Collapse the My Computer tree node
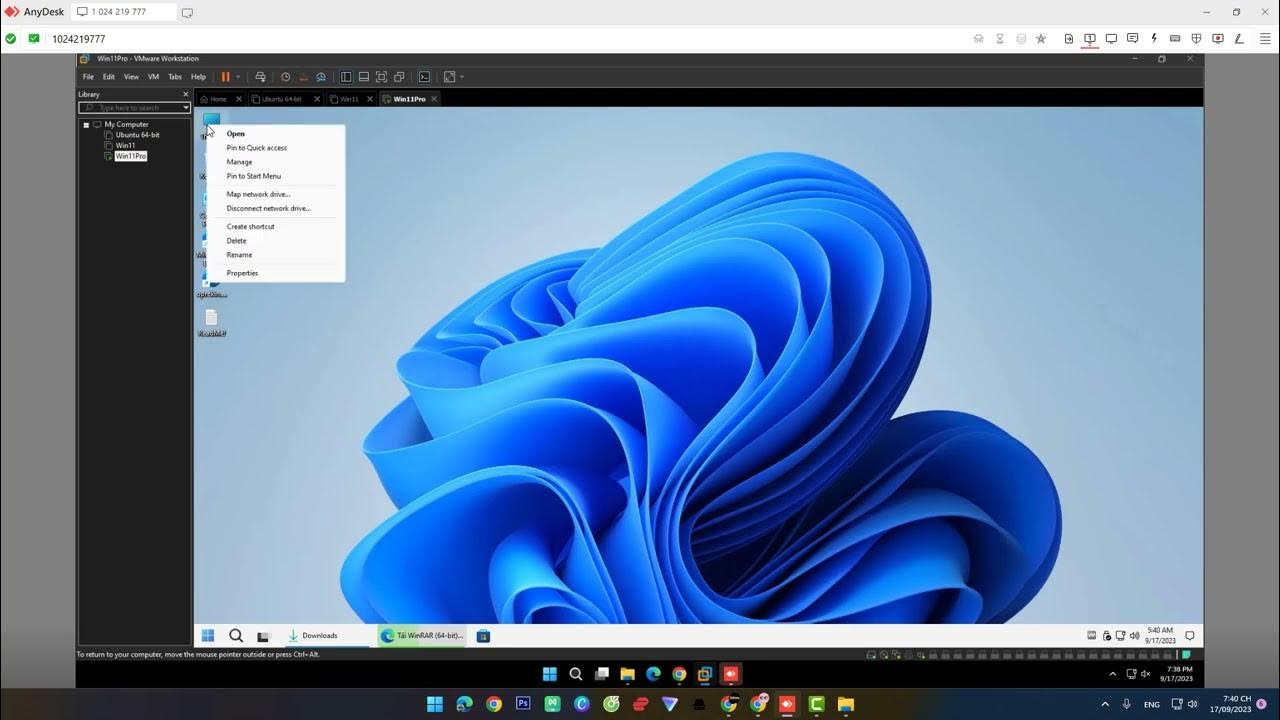This screenshot has height=720, width=1280. 86,125
